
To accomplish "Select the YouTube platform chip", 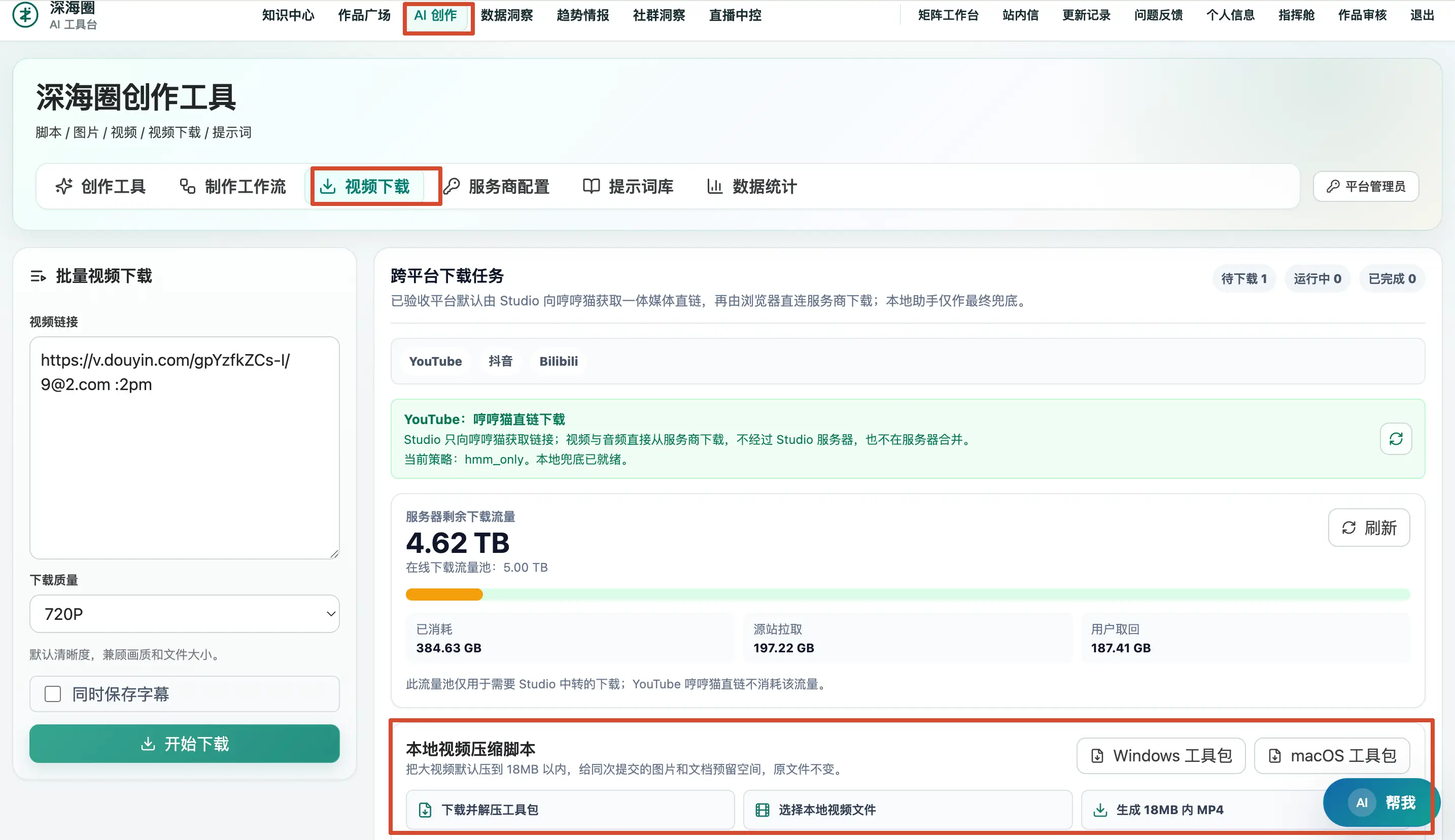I will [436, 361].
